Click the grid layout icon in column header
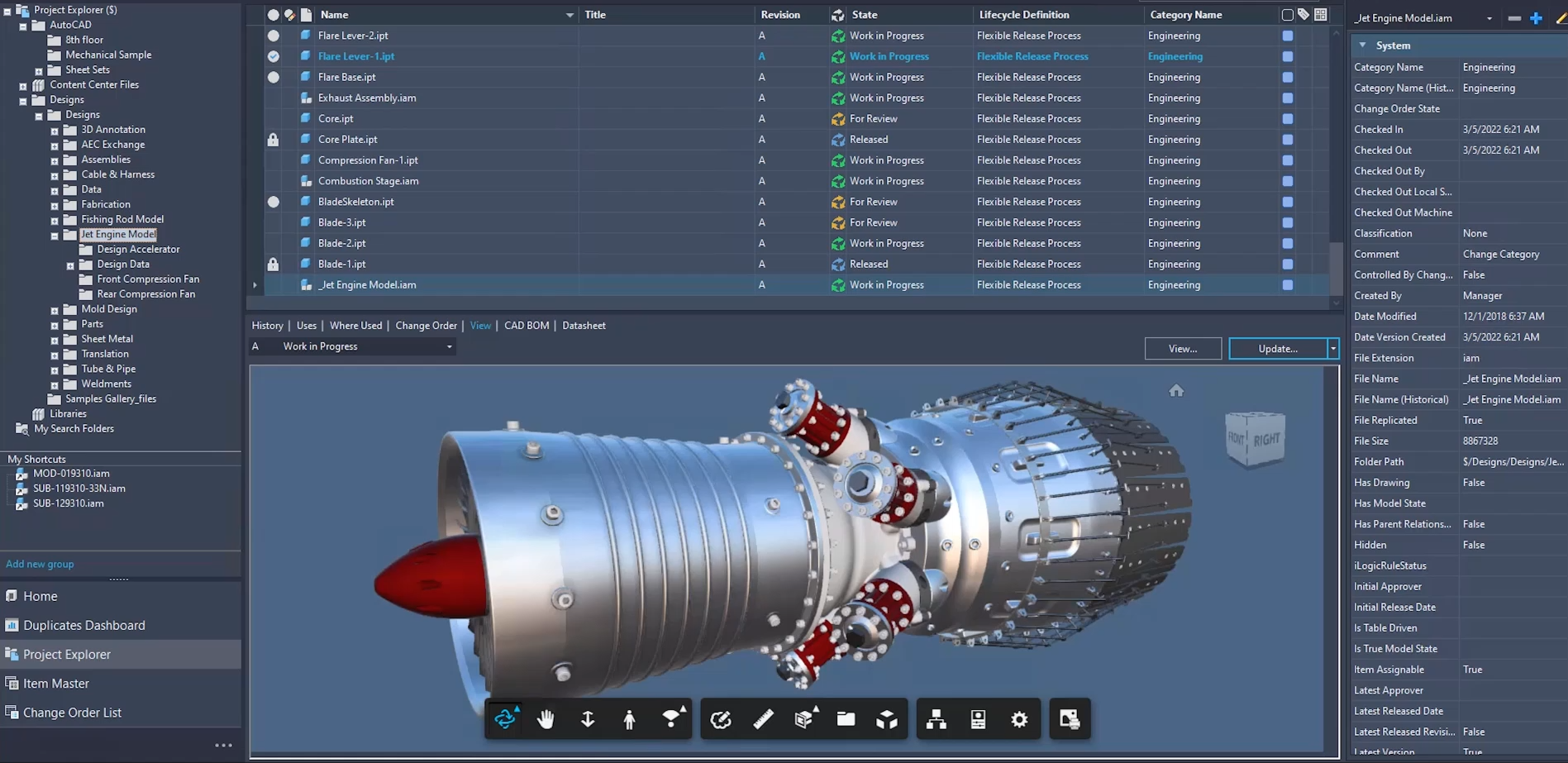 pos(1321,14)
